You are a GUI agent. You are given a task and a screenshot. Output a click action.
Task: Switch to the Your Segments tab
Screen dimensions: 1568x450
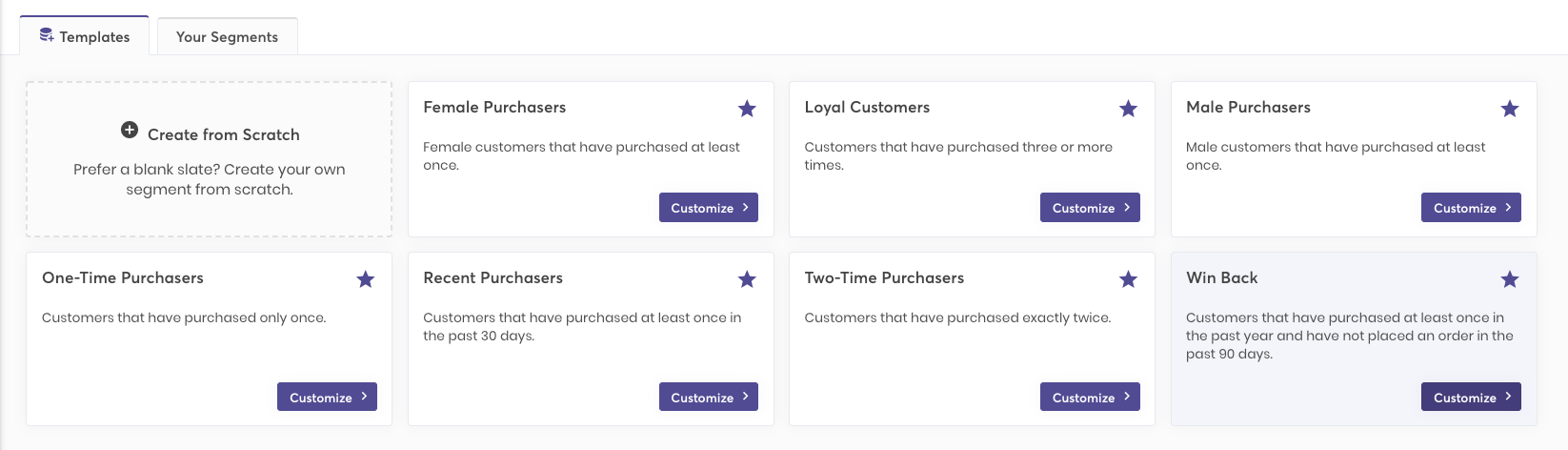click(227, 37)
